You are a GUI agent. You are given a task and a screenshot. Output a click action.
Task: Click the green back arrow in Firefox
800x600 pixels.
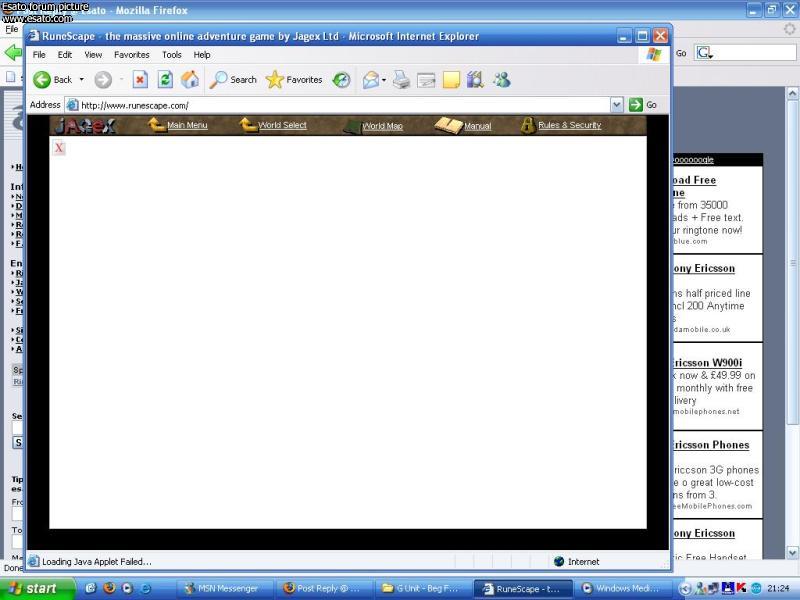13,53
